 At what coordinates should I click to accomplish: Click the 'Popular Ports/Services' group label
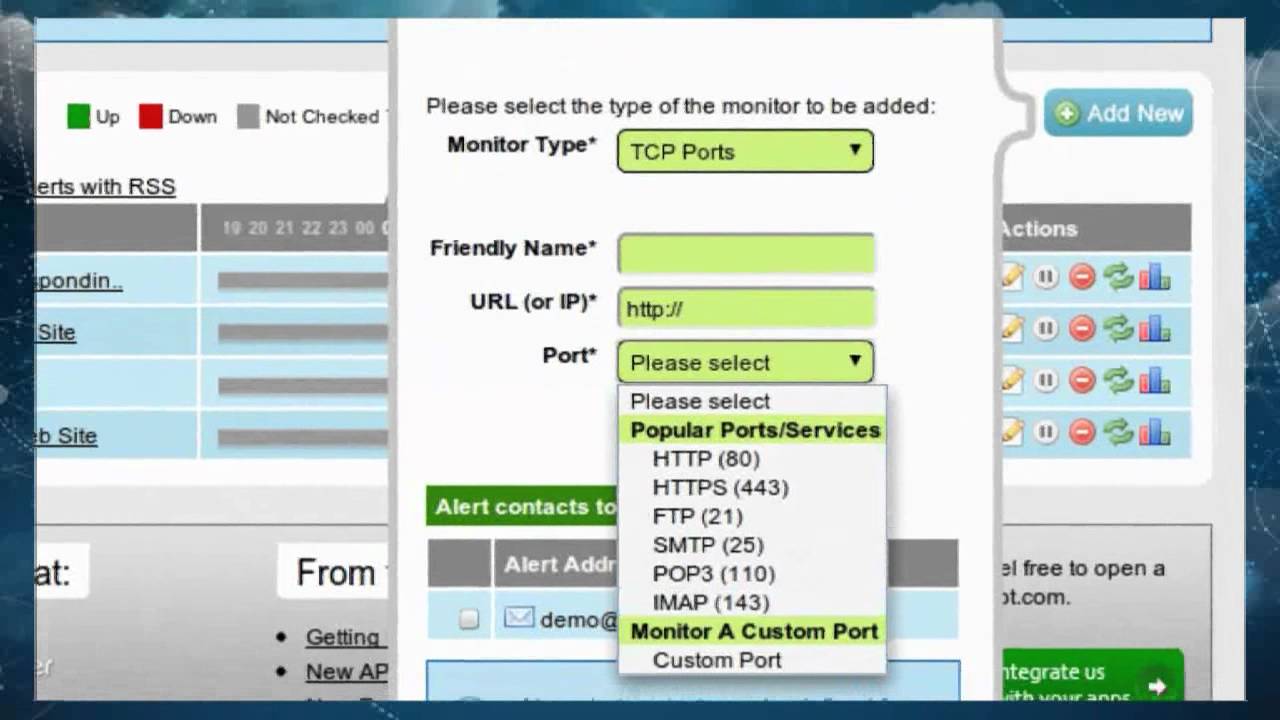point(755,430)
